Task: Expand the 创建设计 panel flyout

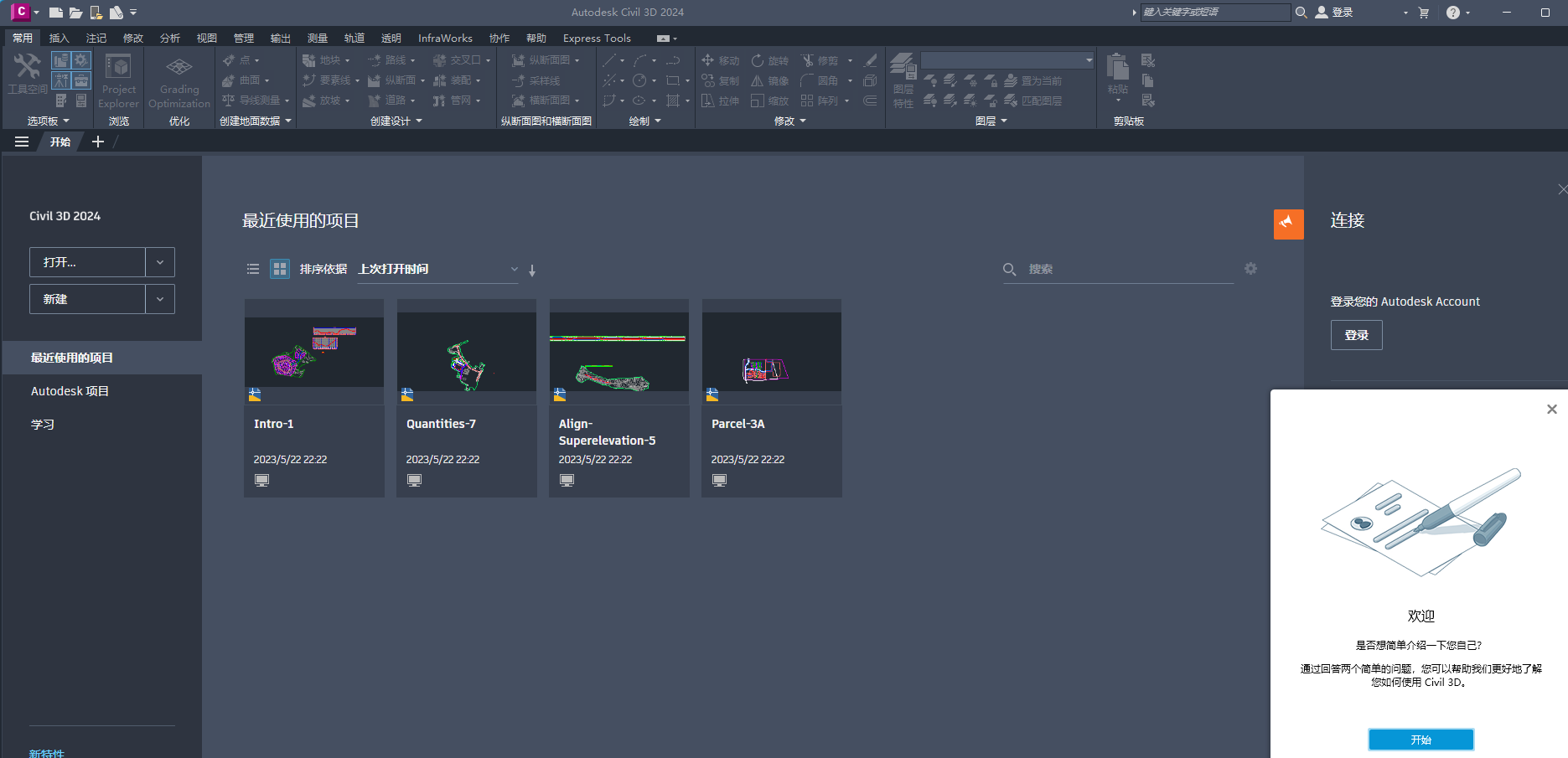Action: point(396,121)
